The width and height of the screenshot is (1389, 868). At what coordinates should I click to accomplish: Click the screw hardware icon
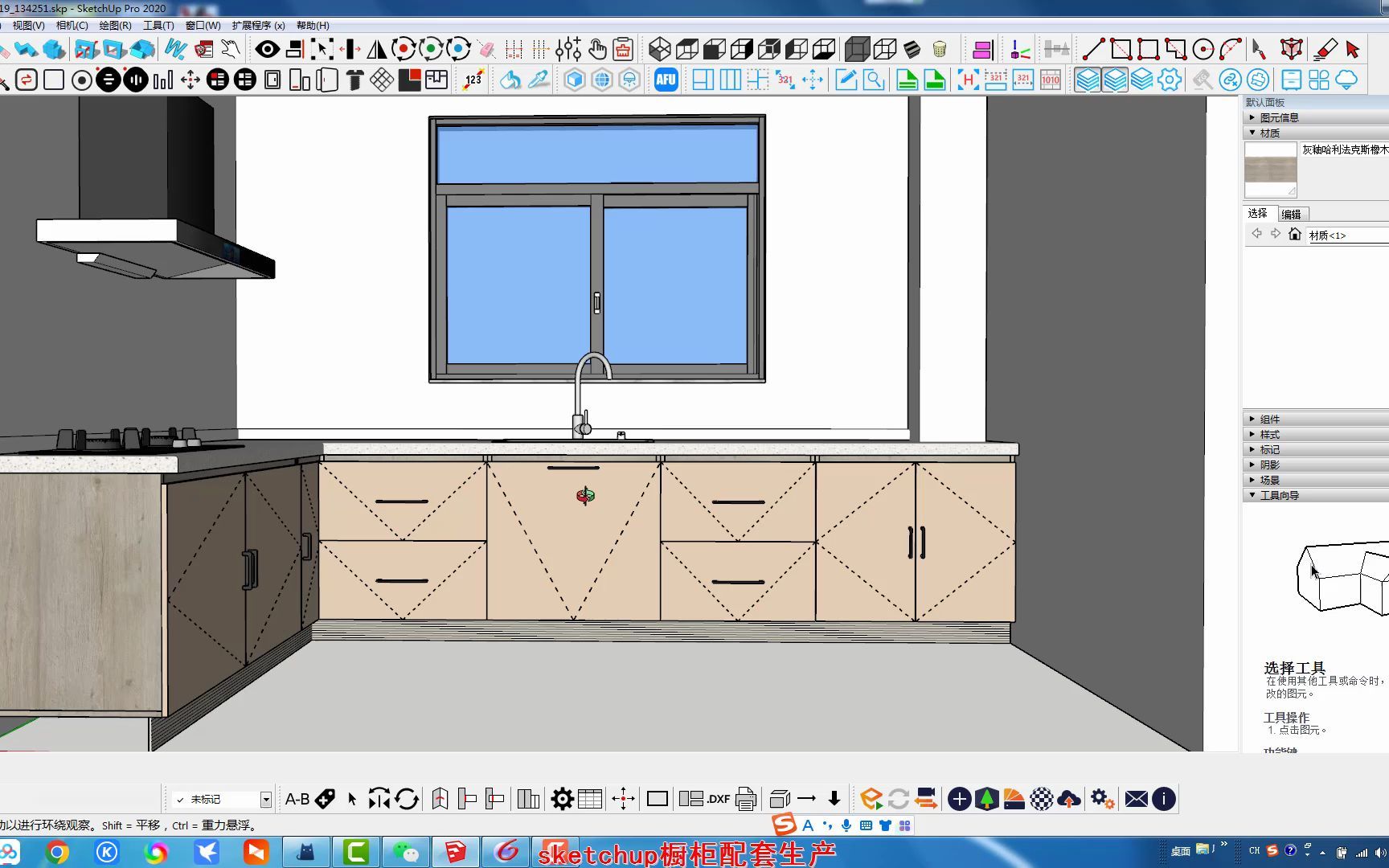(354, 80)
